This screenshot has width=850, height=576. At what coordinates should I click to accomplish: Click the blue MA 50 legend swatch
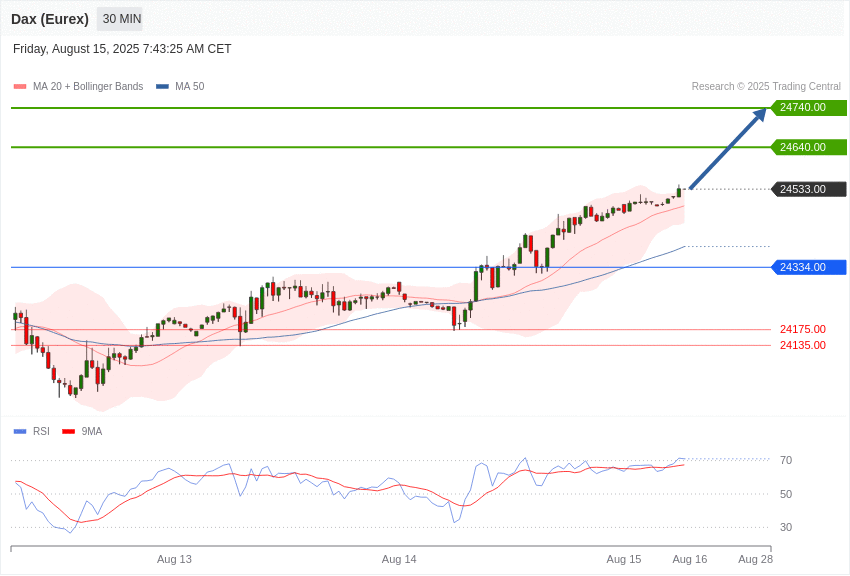(162, 87)
